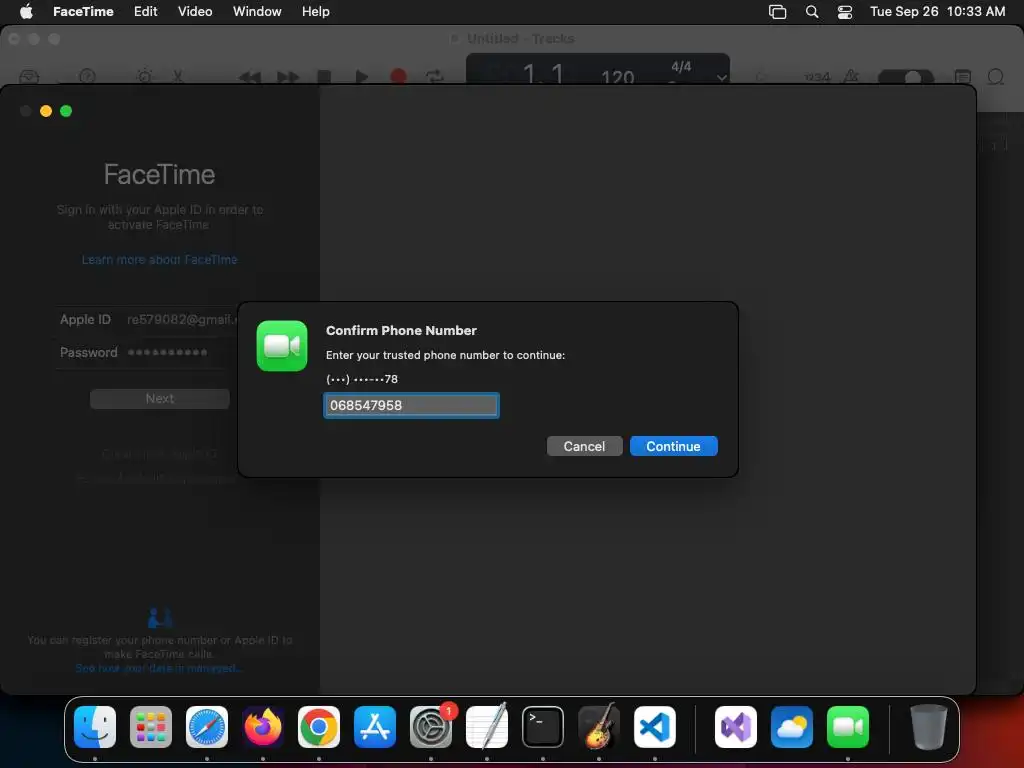This screenshot has width=1024, height=768.
Task: Launch Firefox from the Dock
Action: (263, 727)
